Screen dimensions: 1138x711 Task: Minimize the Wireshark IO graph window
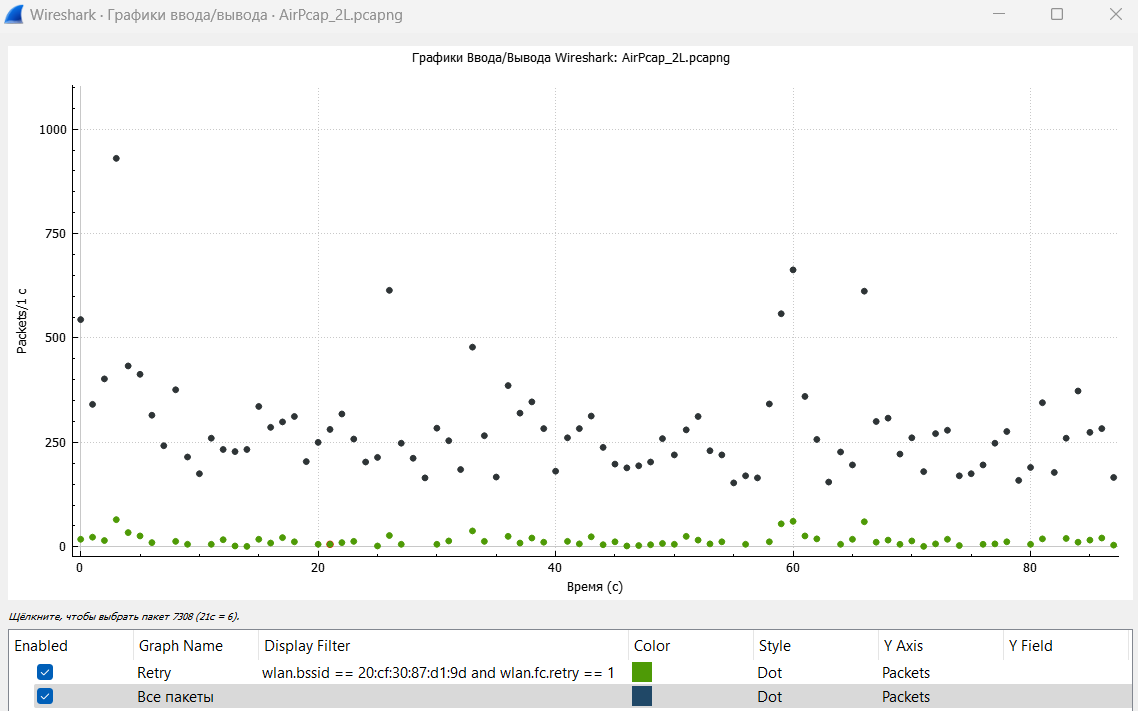tap(999, 14)
